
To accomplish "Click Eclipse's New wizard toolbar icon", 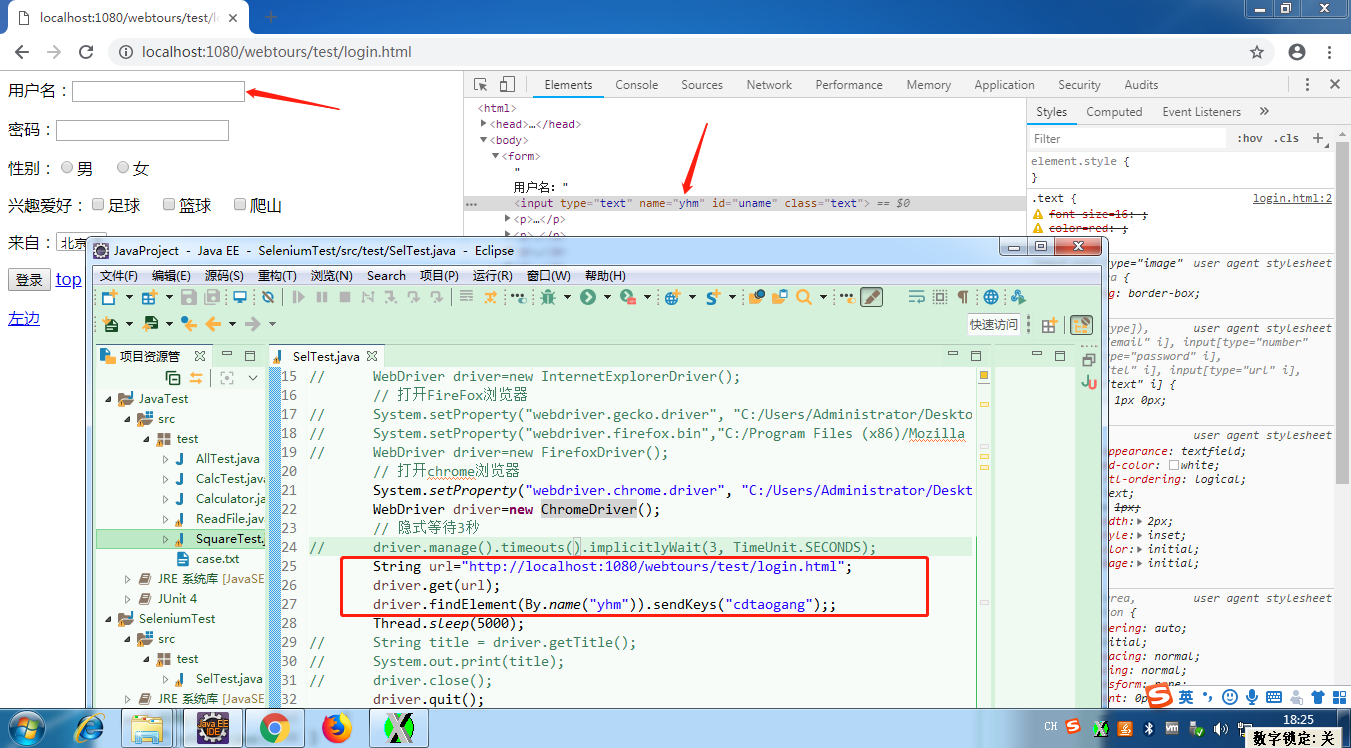I will pyautogui.click(x=109, y=297).
